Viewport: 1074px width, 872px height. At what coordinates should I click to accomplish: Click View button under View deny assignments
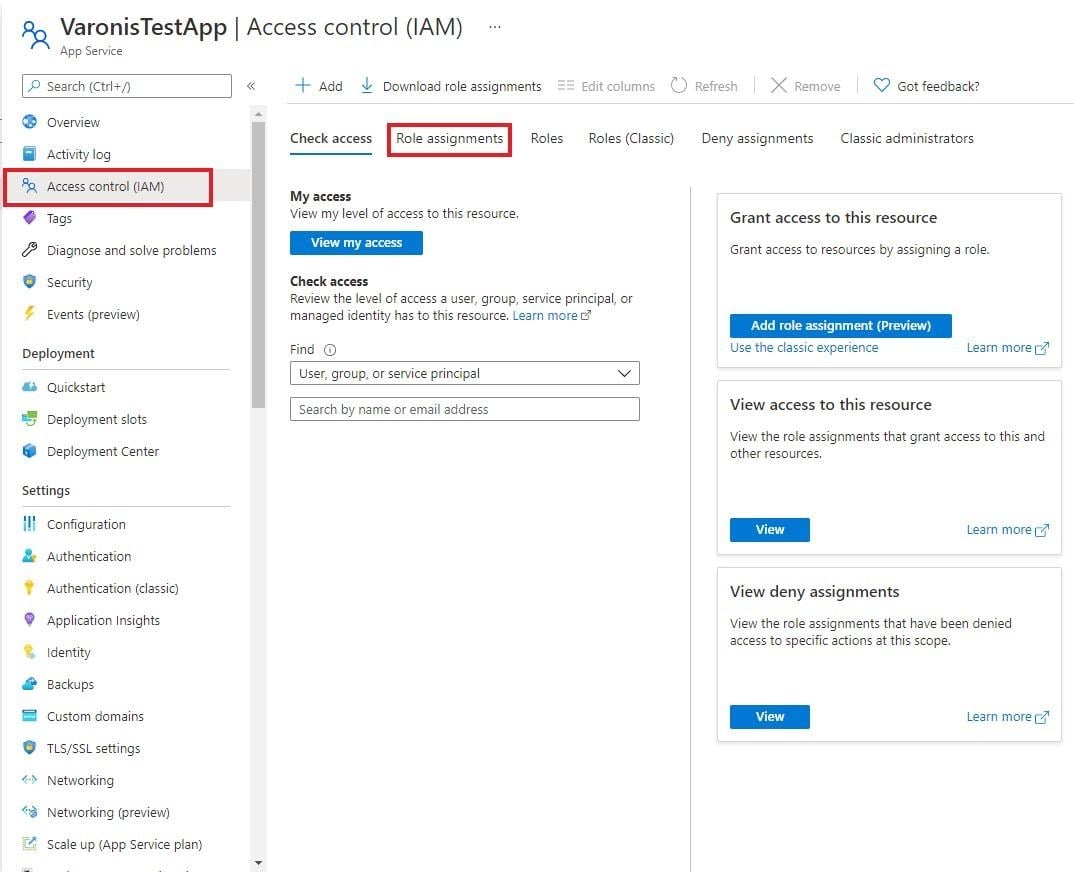click(770, 717)
